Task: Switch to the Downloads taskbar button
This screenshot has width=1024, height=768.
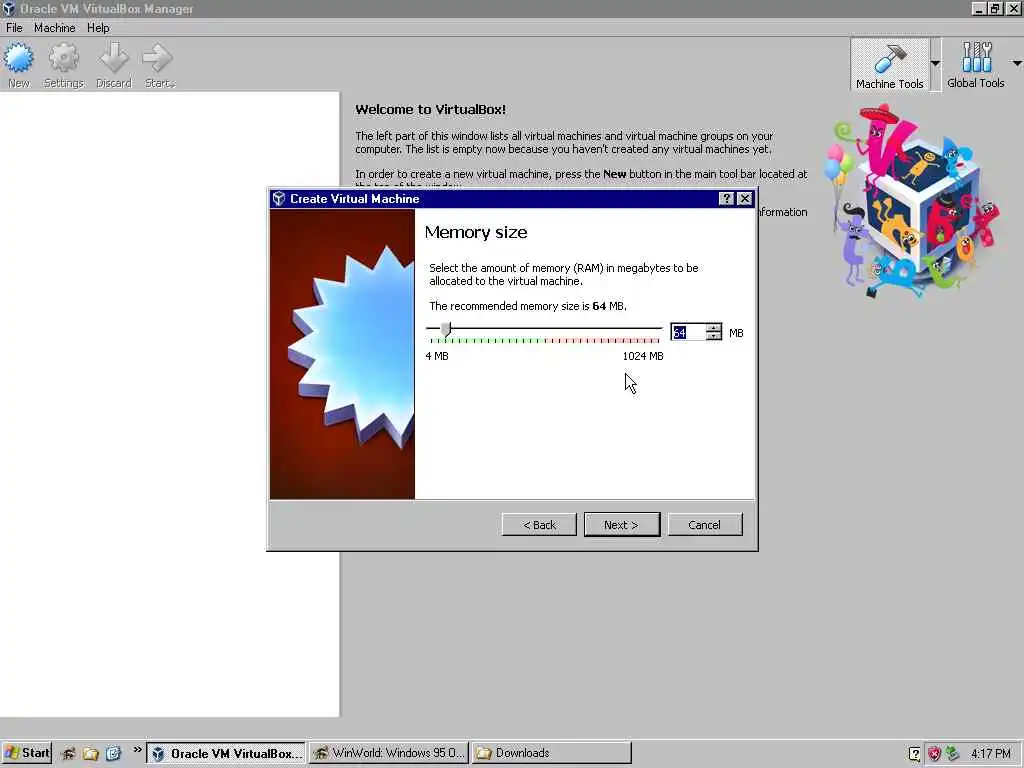Action: click(x=552, y=753)
